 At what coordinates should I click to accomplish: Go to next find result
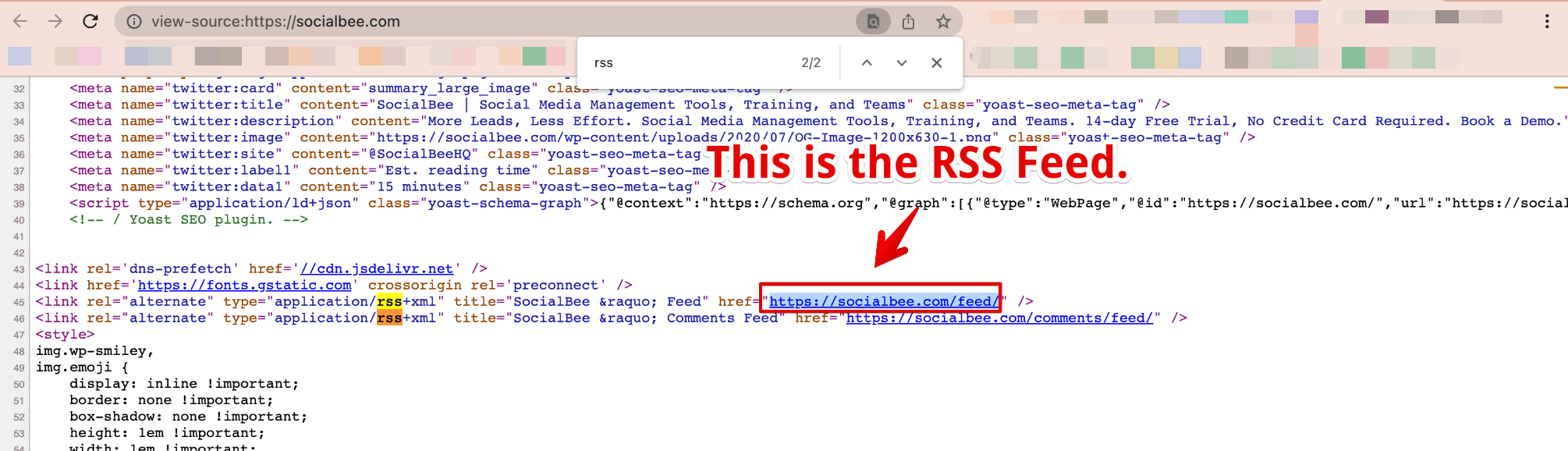pyautogui.click(x=902, y=63)
